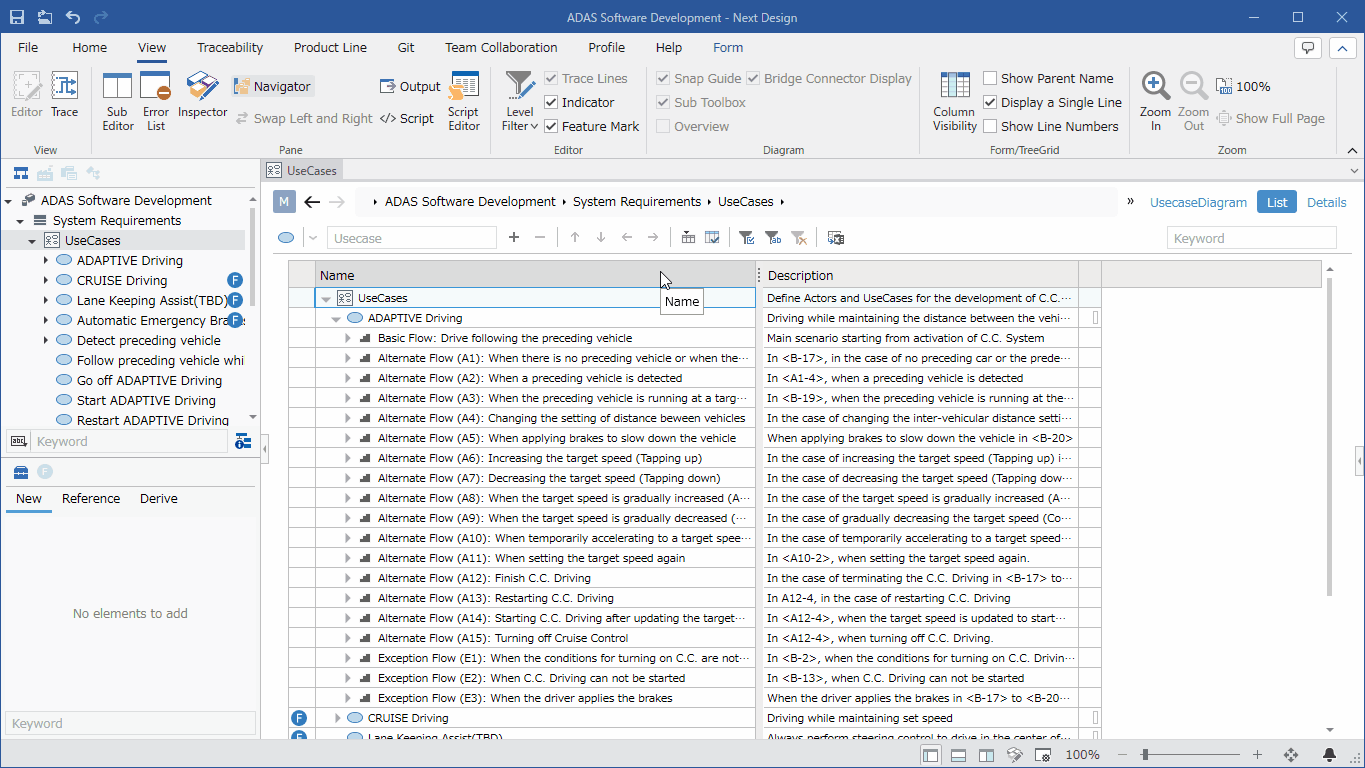Open the Traceability ribbon tab
Image resolution: width=1365 pixels, height=768 pixels.
coord(230,47)
